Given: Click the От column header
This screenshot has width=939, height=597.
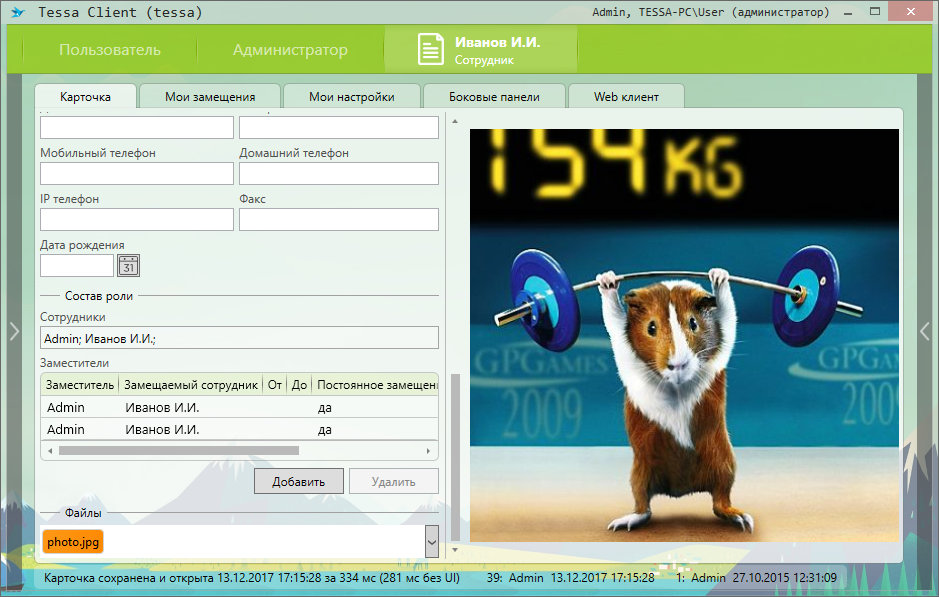Looking at the screenshot, I should pyautogui.click(x=275, y=385).
